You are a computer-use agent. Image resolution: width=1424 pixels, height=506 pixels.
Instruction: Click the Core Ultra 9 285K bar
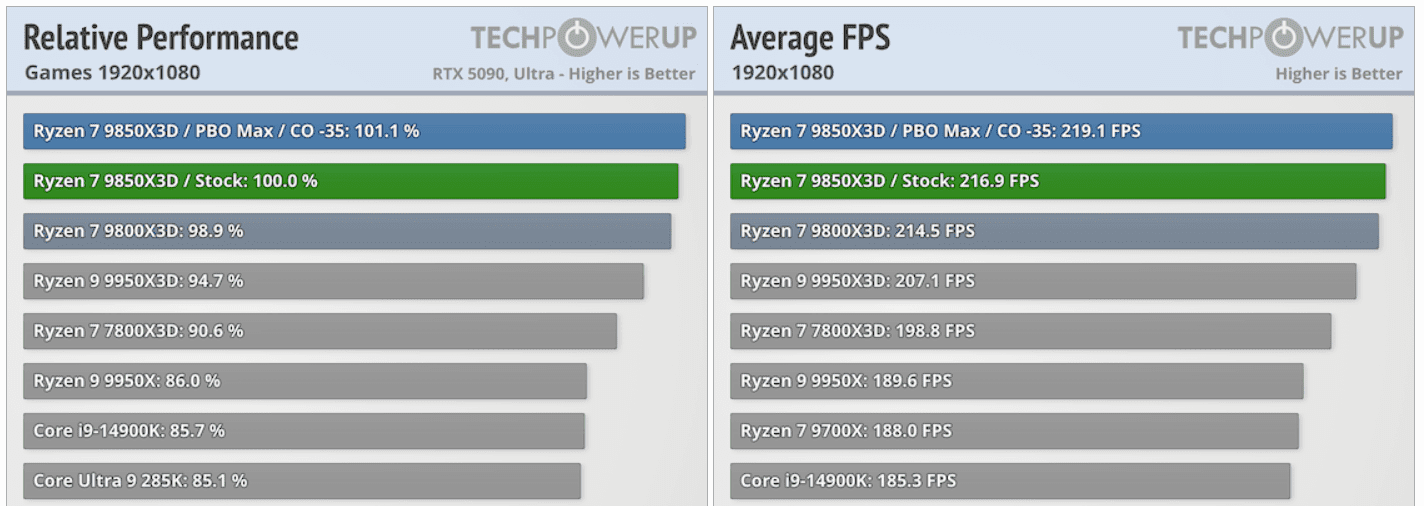[302, 481]
